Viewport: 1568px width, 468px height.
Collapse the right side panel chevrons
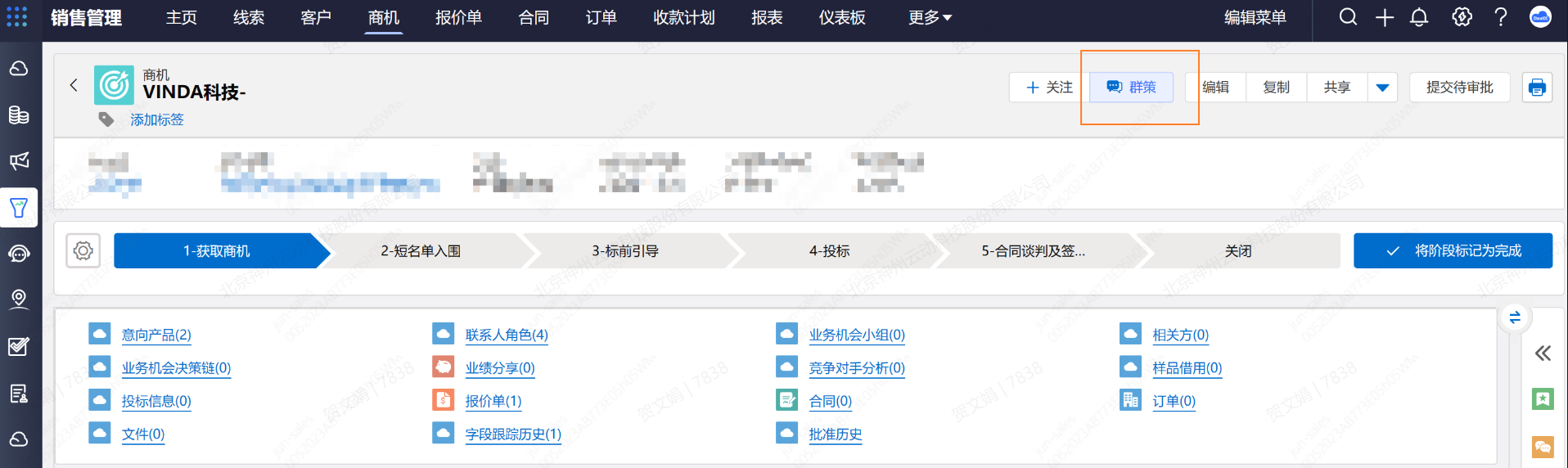point(1543,353)
